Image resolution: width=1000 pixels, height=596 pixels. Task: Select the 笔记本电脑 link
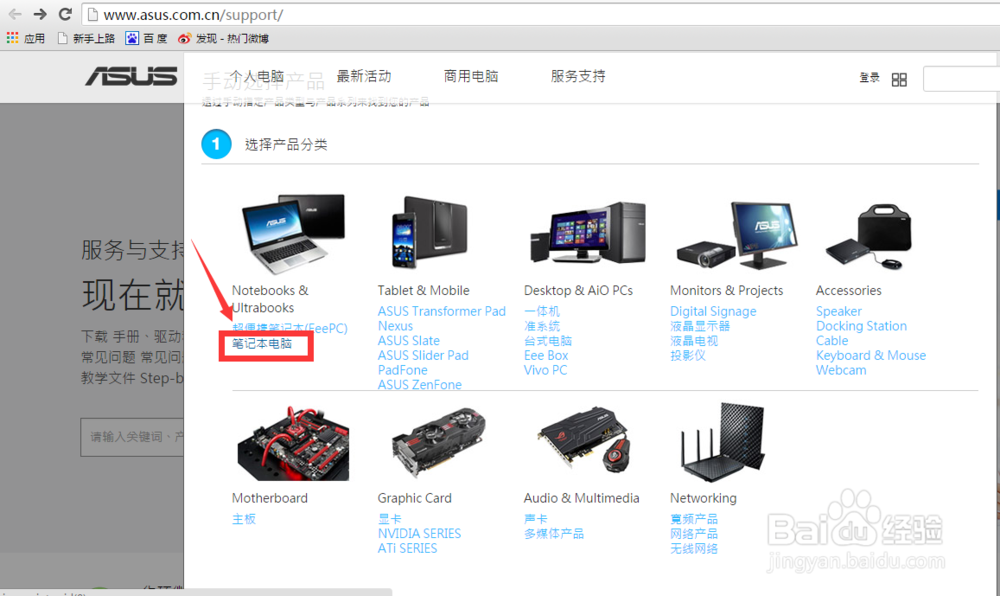click(262, 344)
